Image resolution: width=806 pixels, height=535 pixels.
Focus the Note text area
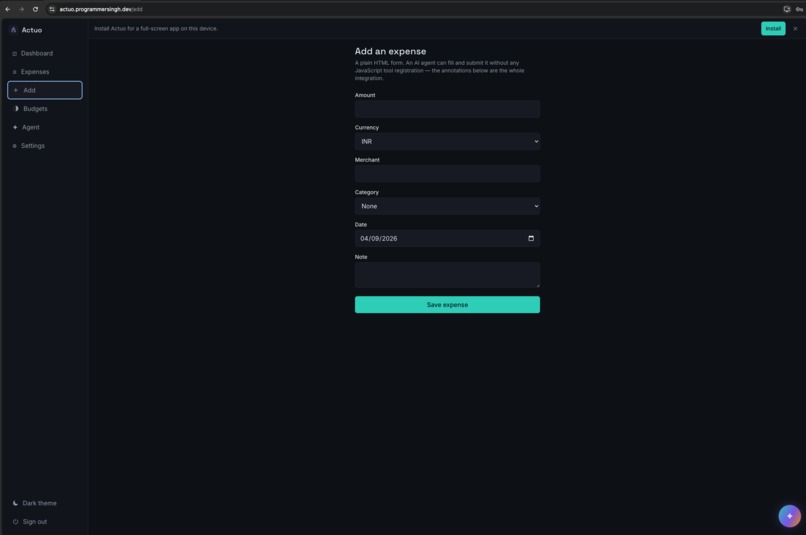click(x=447, y=275)
